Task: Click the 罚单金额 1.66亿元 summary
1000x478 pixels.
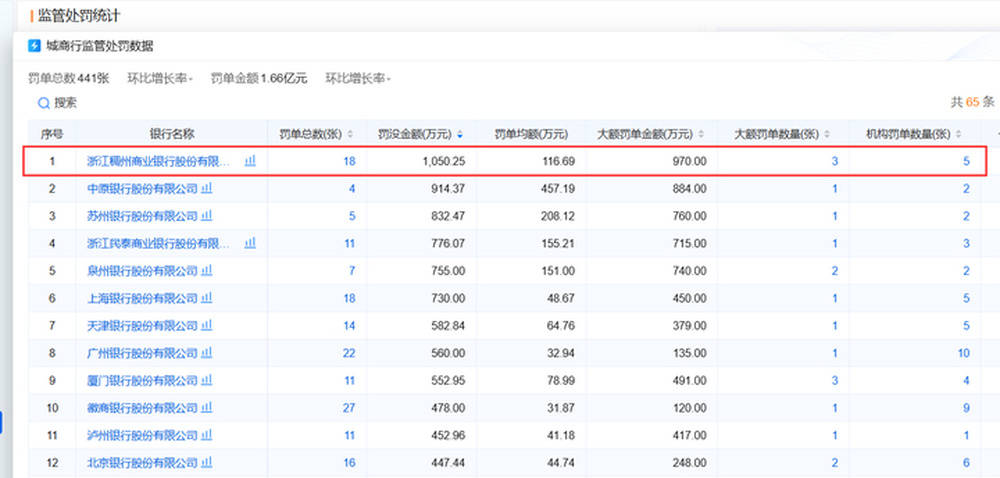Action: pos(259,78)
